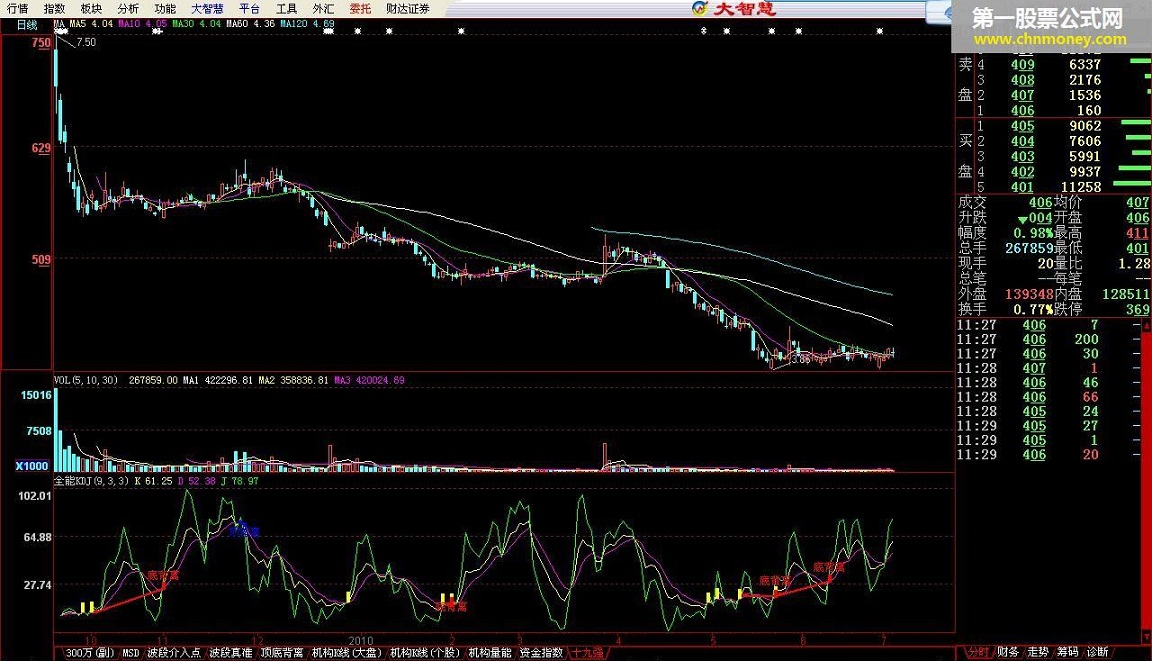The image size is (1152, 661).
Task: Click buy level 1 price 405
Action: coord(1023,126)
